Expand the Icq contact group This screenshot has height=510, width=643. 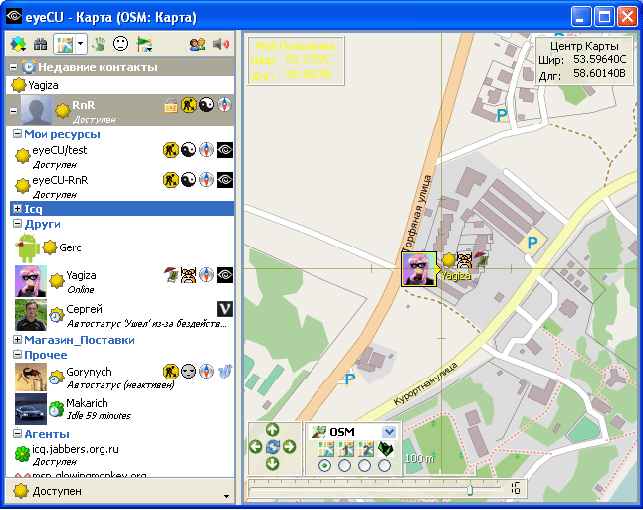(x=17, y=209)
